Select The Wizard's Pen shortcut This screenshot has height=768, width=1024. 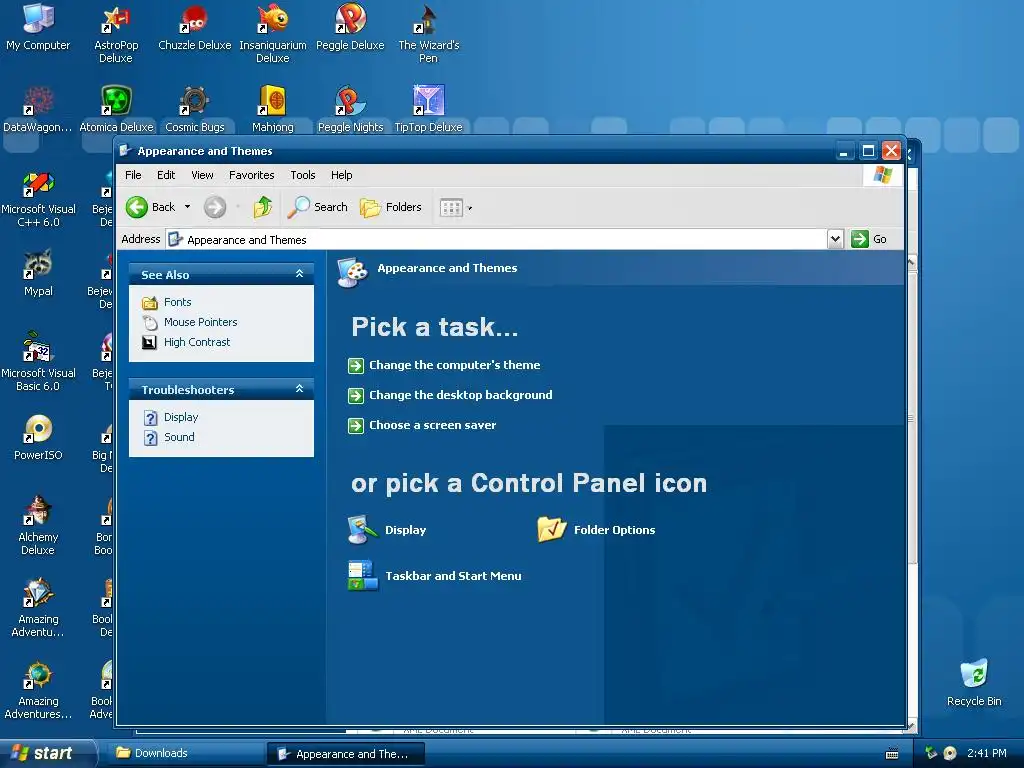pyautogui.click(x=428, y=33)
